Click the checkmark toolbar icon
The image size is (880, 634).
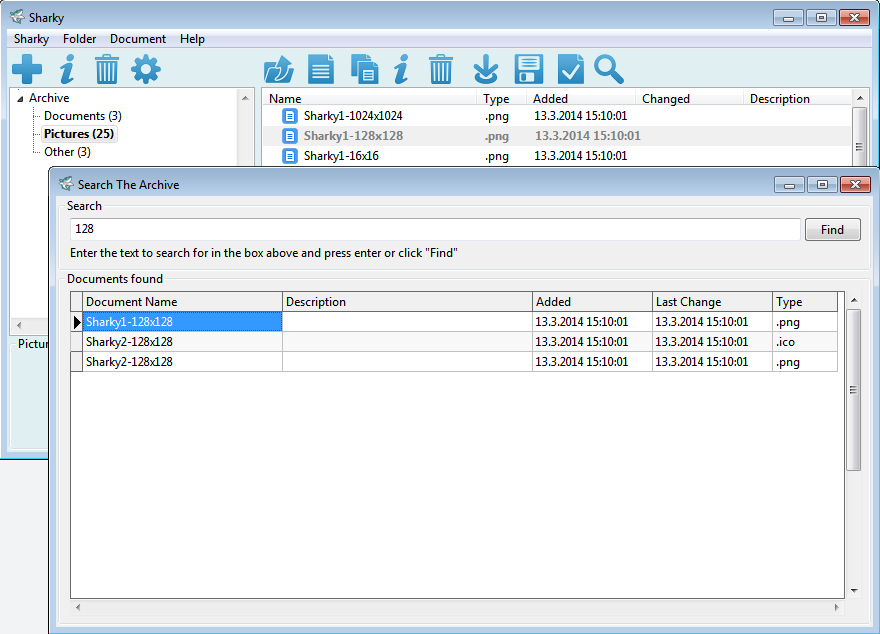point(569,69)
